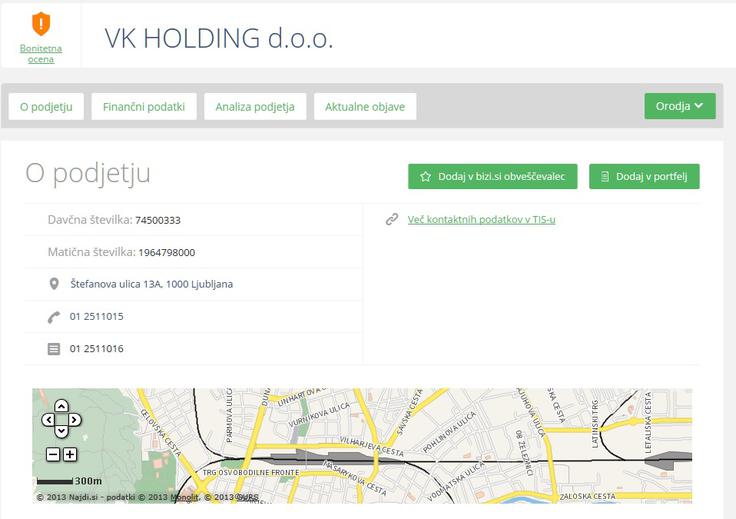Zoom in the map with plus
This screenshot has width=736, height=519.
70,454
